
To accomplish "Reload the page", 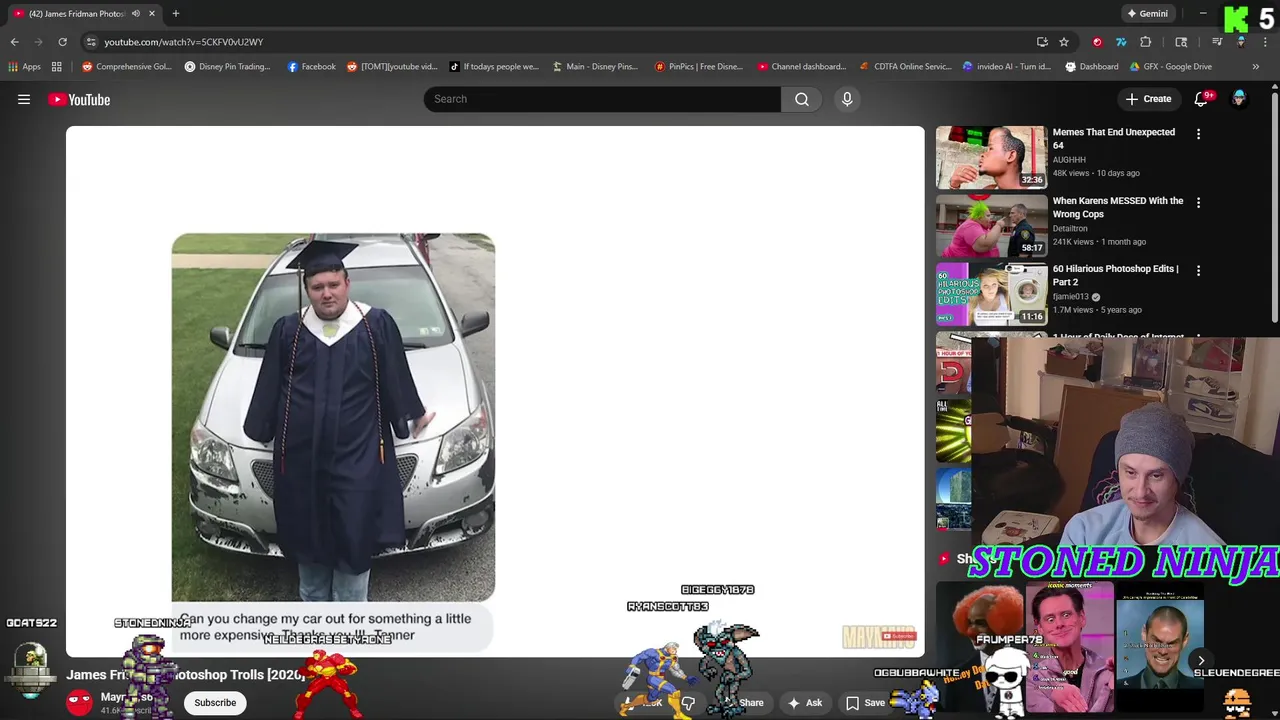I will point(62,42).
